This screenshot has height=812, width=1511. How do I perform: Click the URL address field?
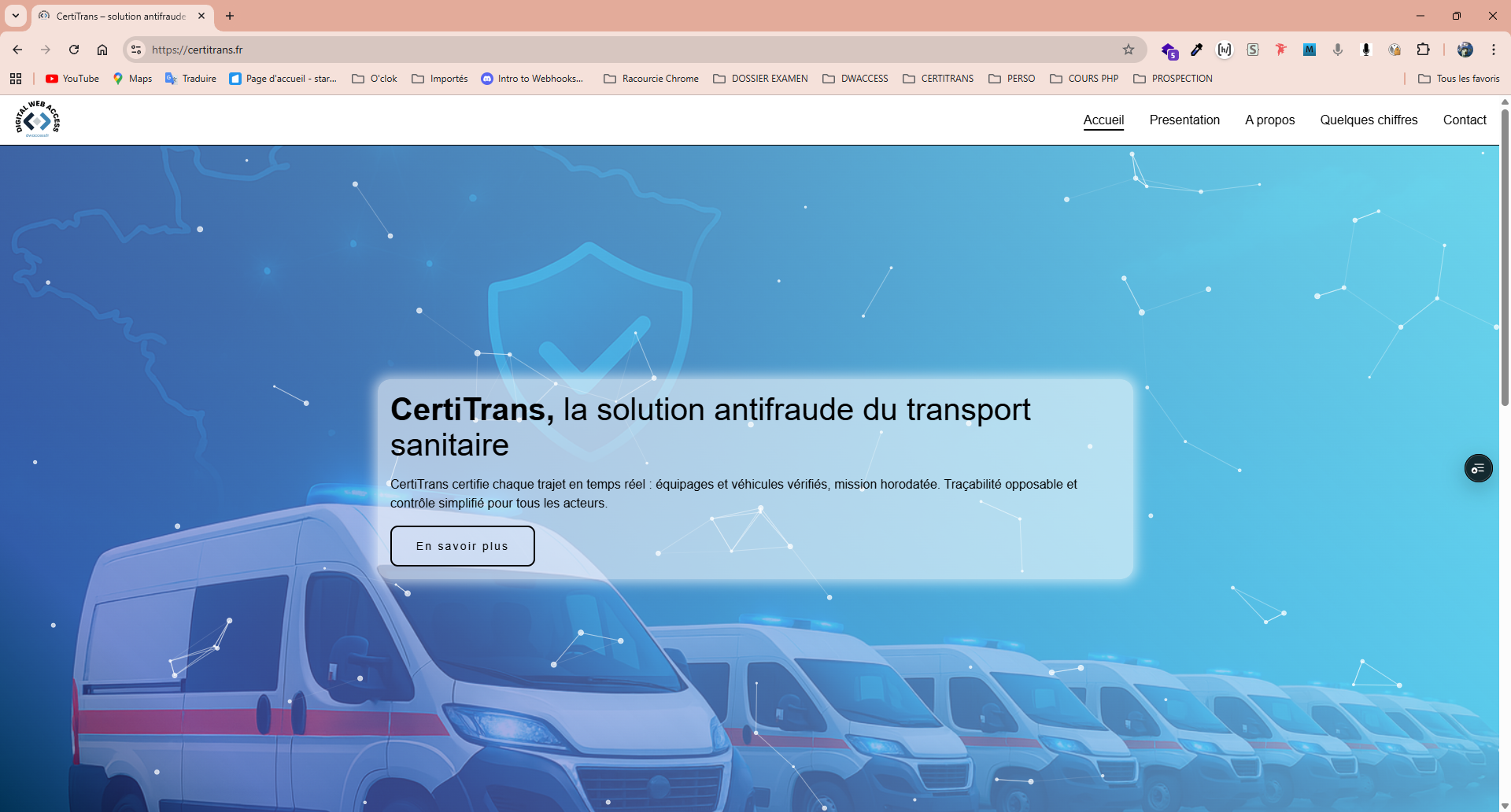coord(551,50)
